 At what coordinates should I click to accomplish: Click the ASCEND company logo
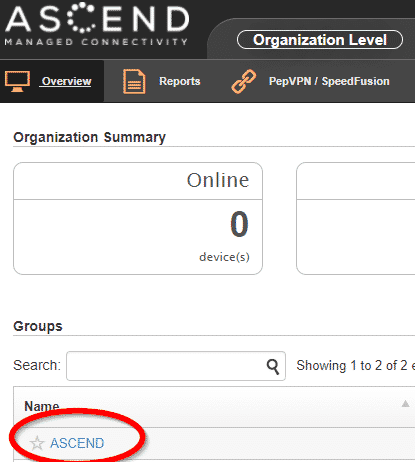tap(97, 25)
